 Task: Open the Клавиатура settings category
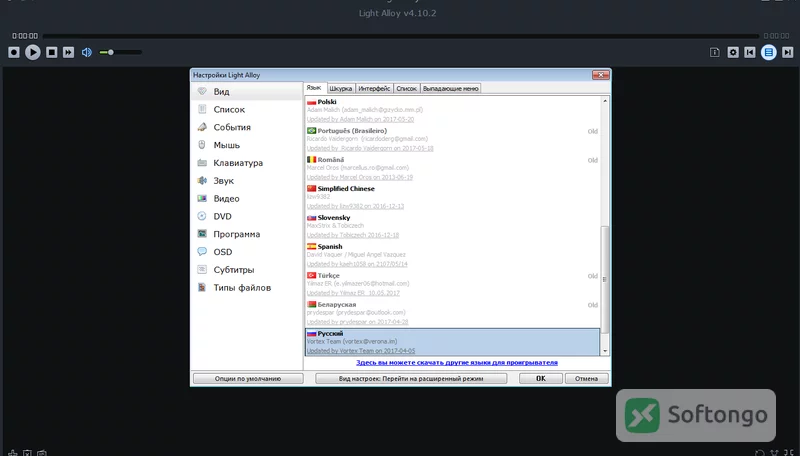[247, 163]
